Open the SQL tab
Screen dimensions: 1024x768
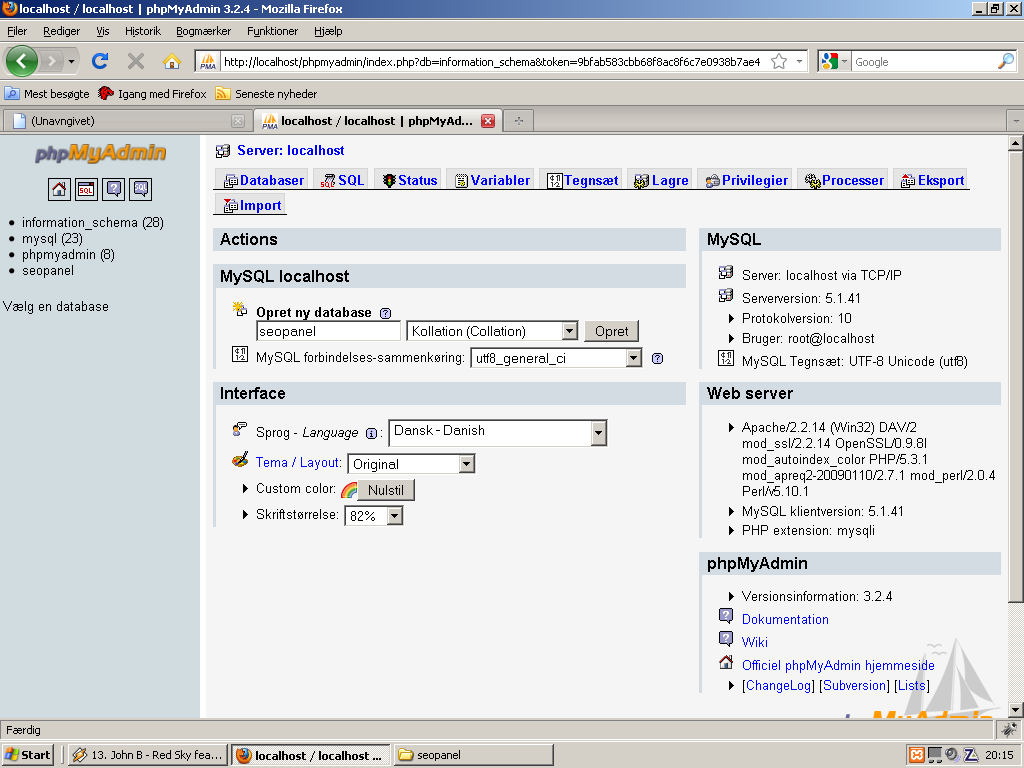coord(342,180)
